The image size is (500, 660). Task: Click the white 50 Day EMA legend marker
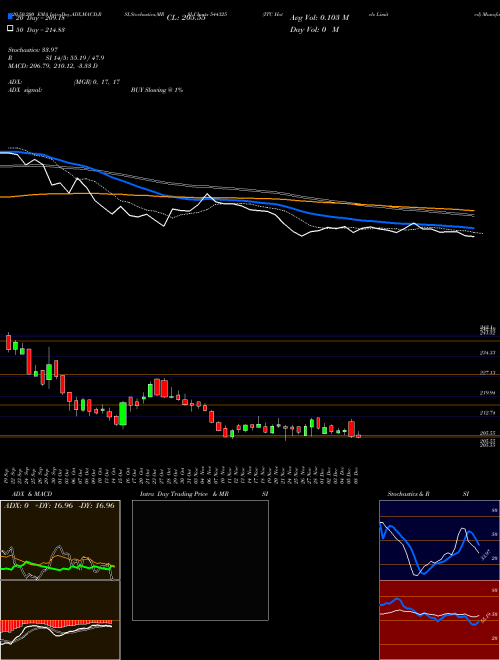tap(10, 29)
